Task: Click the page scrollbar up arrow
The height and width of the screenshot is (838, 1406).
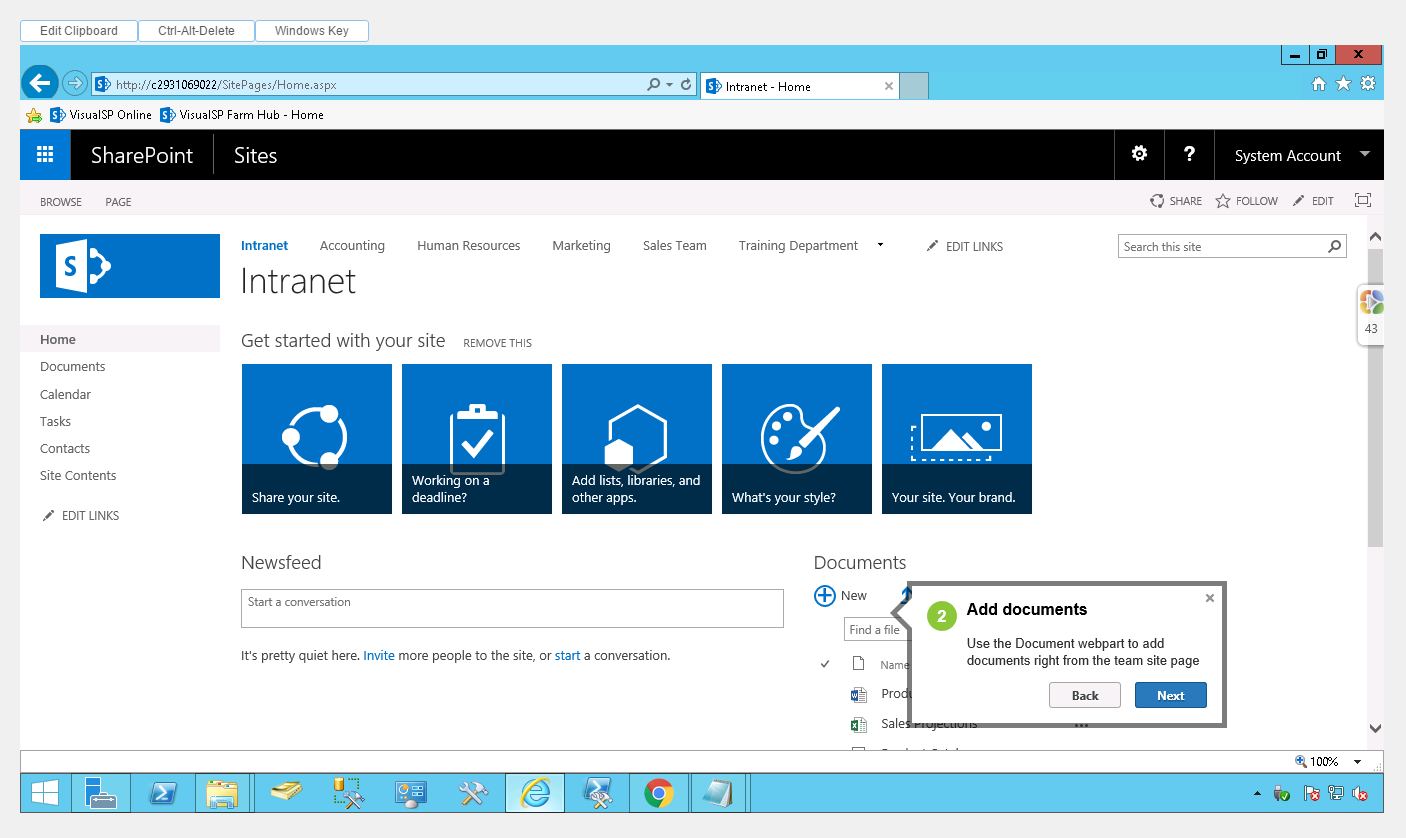Action: tap(1375, 237)
